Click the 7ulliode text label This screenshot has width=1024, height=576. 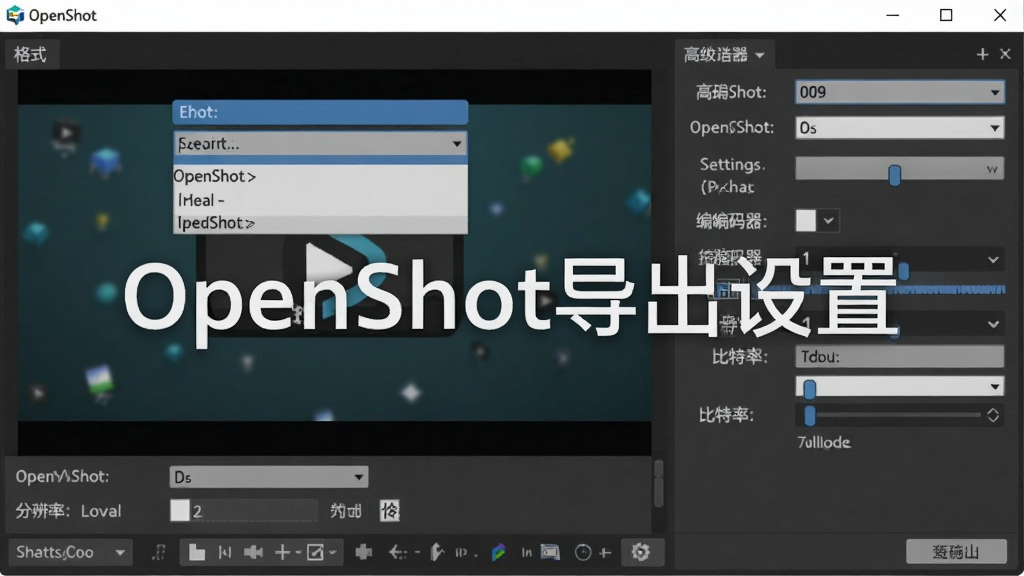pyautogui.click(x=824, y=443)
